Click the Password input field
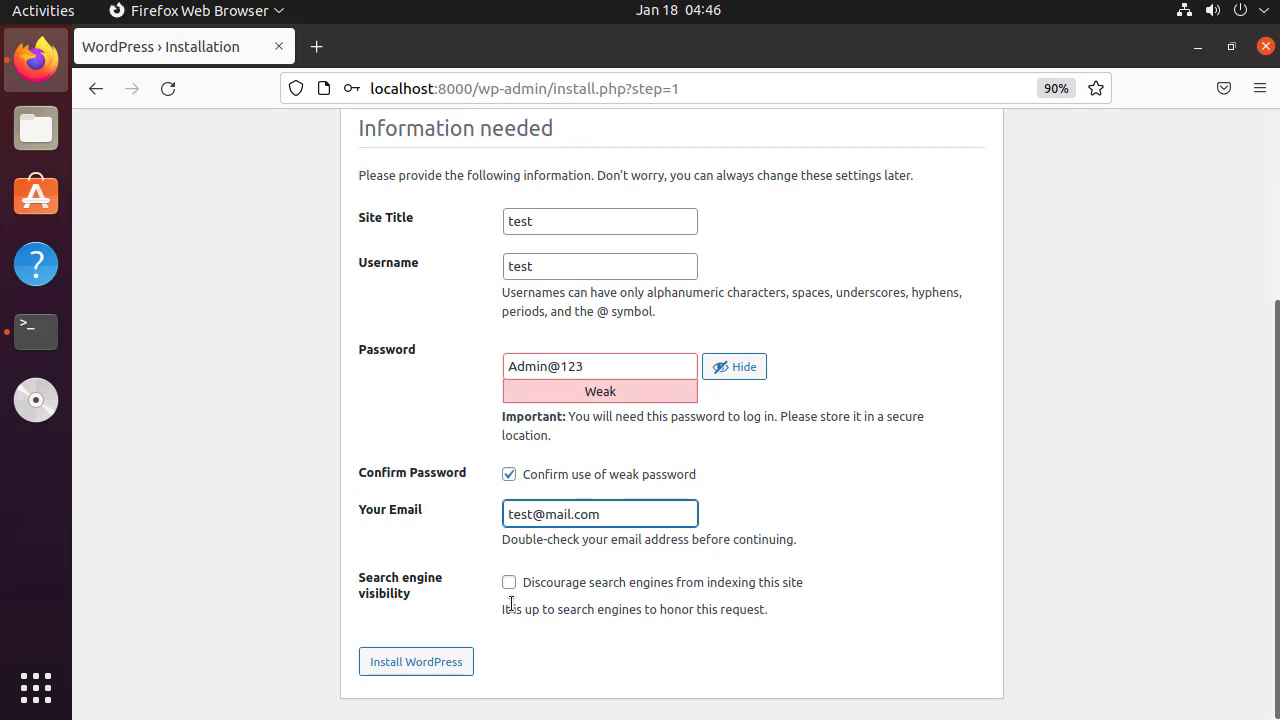This screenshot has width=1280, height=720. [600, 366]
